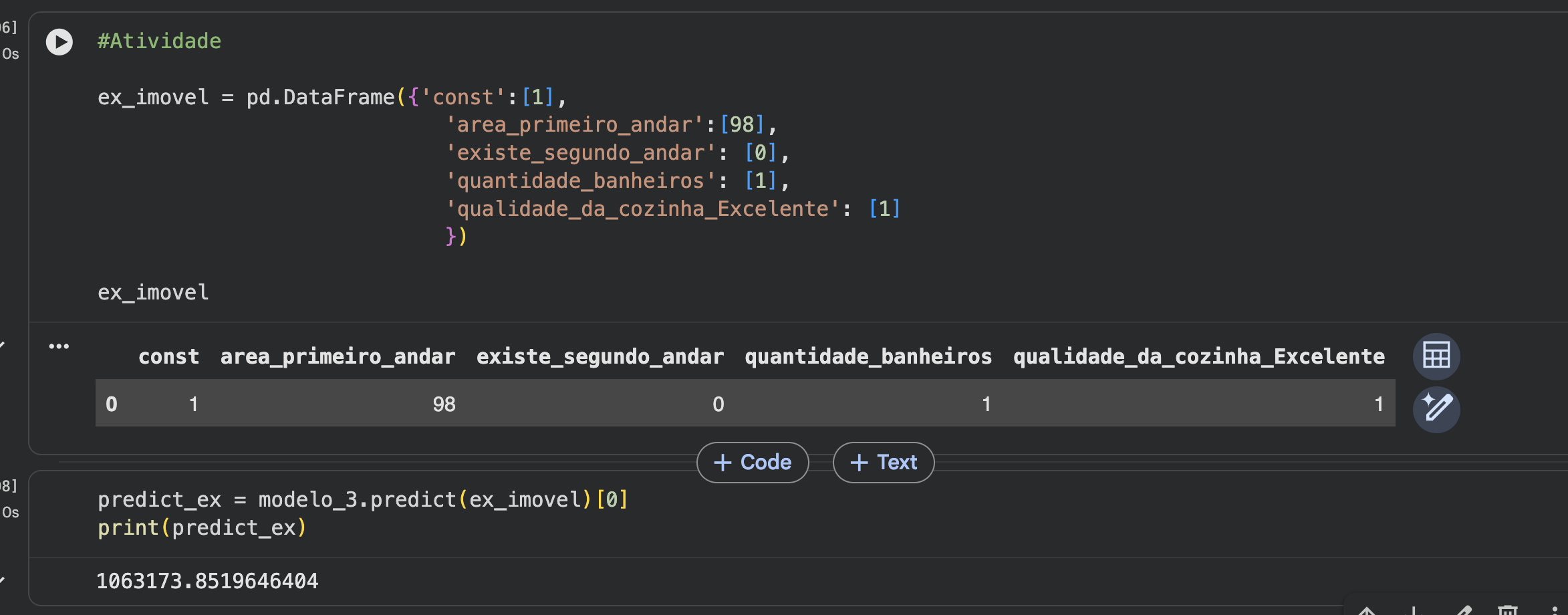
Task: Insert a text cell with + Text
Action: point(883,463)
